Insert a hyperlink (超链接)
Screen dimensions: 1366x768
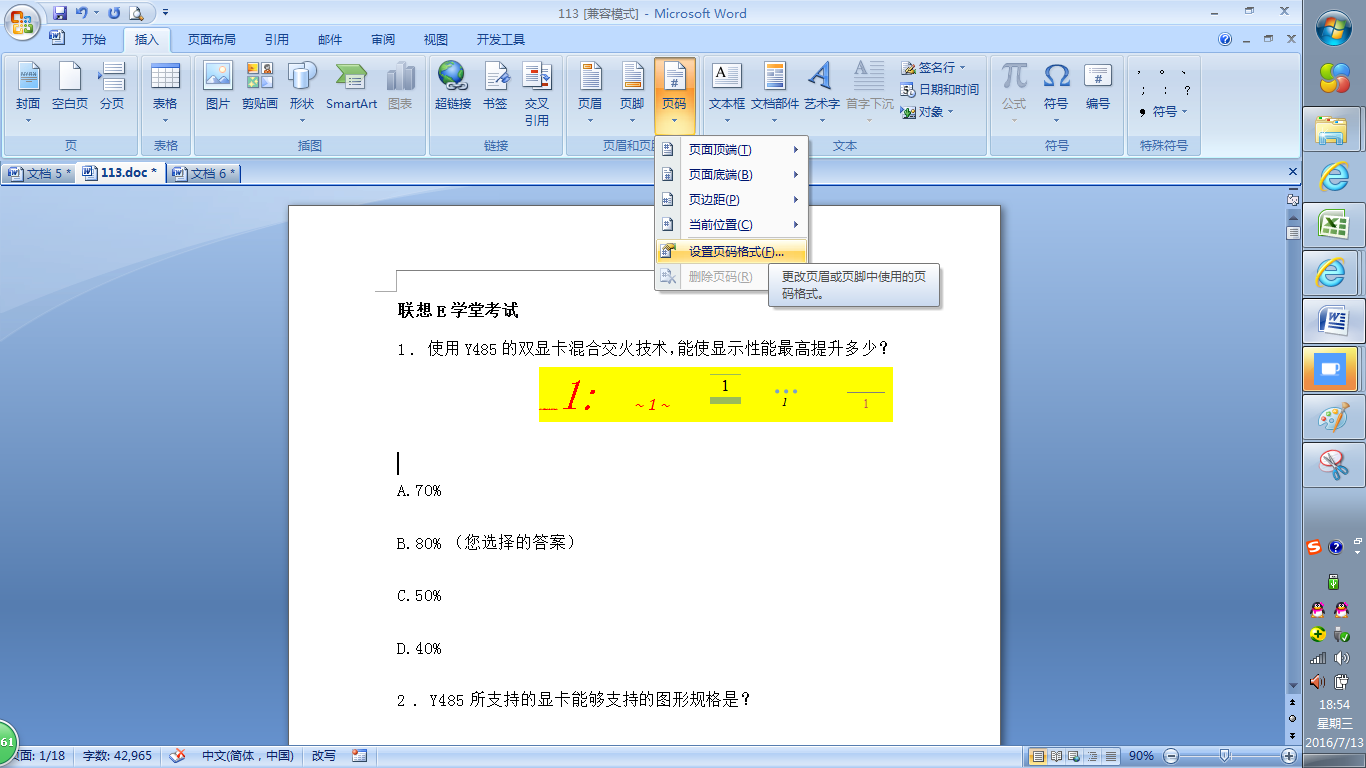(x=452, y=85)
